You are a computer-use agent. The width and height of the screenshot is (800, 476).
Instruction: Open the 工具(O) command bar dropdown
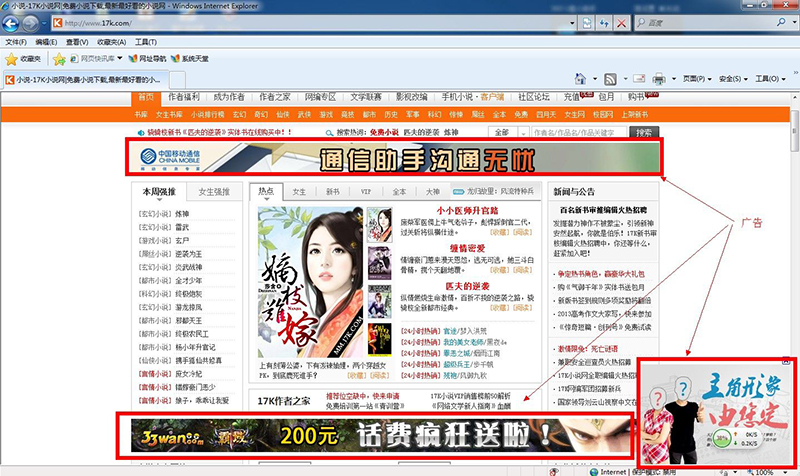pyautogui.click(x=771, y=79)
